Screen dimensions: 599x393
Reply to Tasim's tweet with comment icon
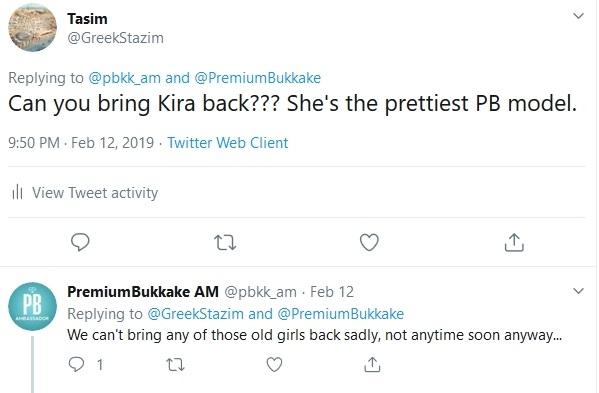[80, 242]
